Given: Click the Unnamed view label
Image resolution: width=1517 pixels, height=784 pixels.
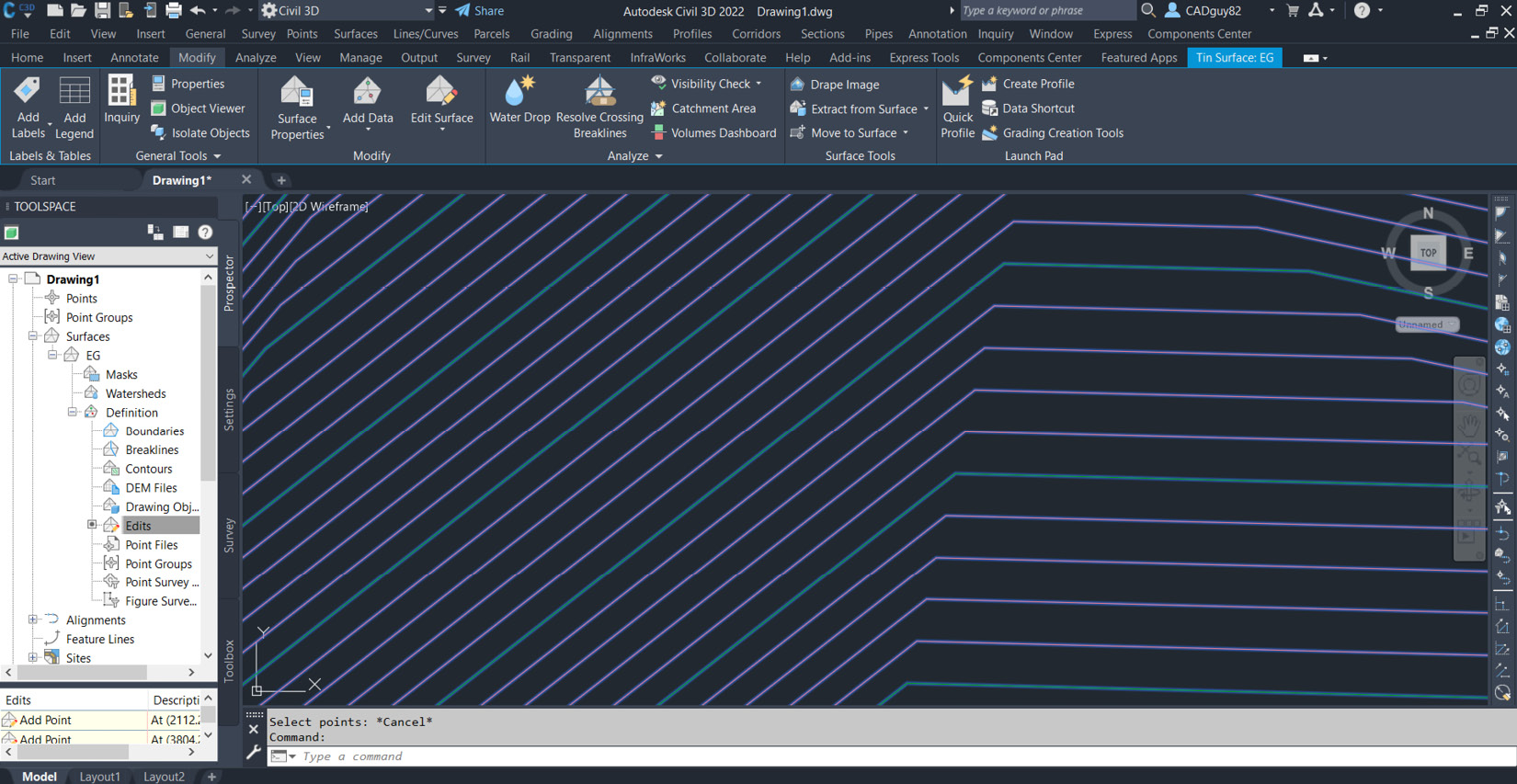Looking at the screenshot, I should coord(1427,324).
